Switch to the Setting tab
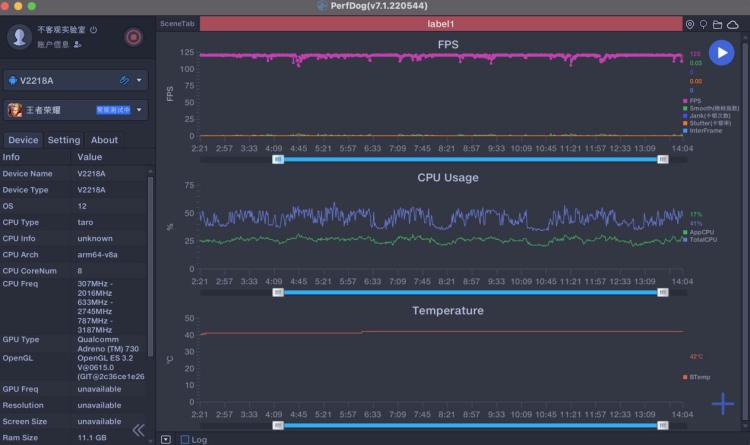 [64, 140]
